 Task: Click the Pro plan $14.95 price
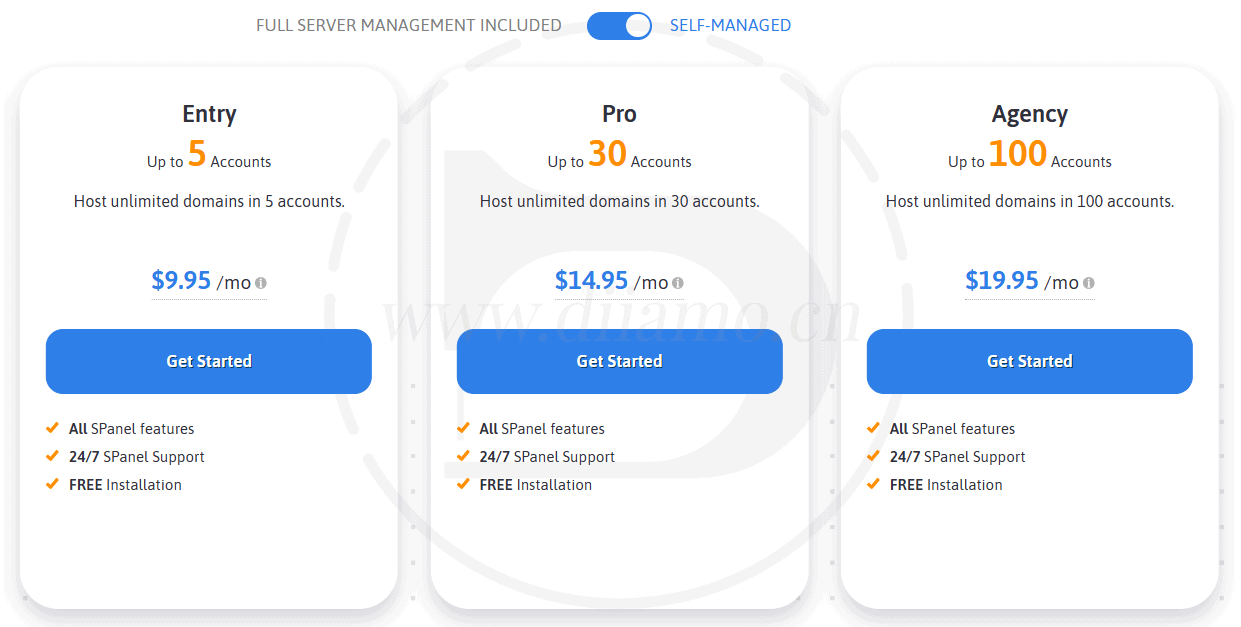tap(591, 281)
